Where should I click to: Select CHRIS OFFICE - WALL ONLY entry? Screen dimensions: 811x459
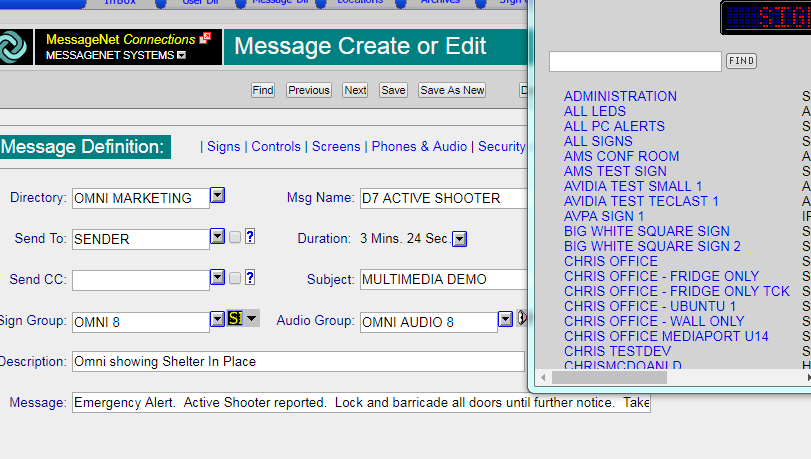click(654, 321)
